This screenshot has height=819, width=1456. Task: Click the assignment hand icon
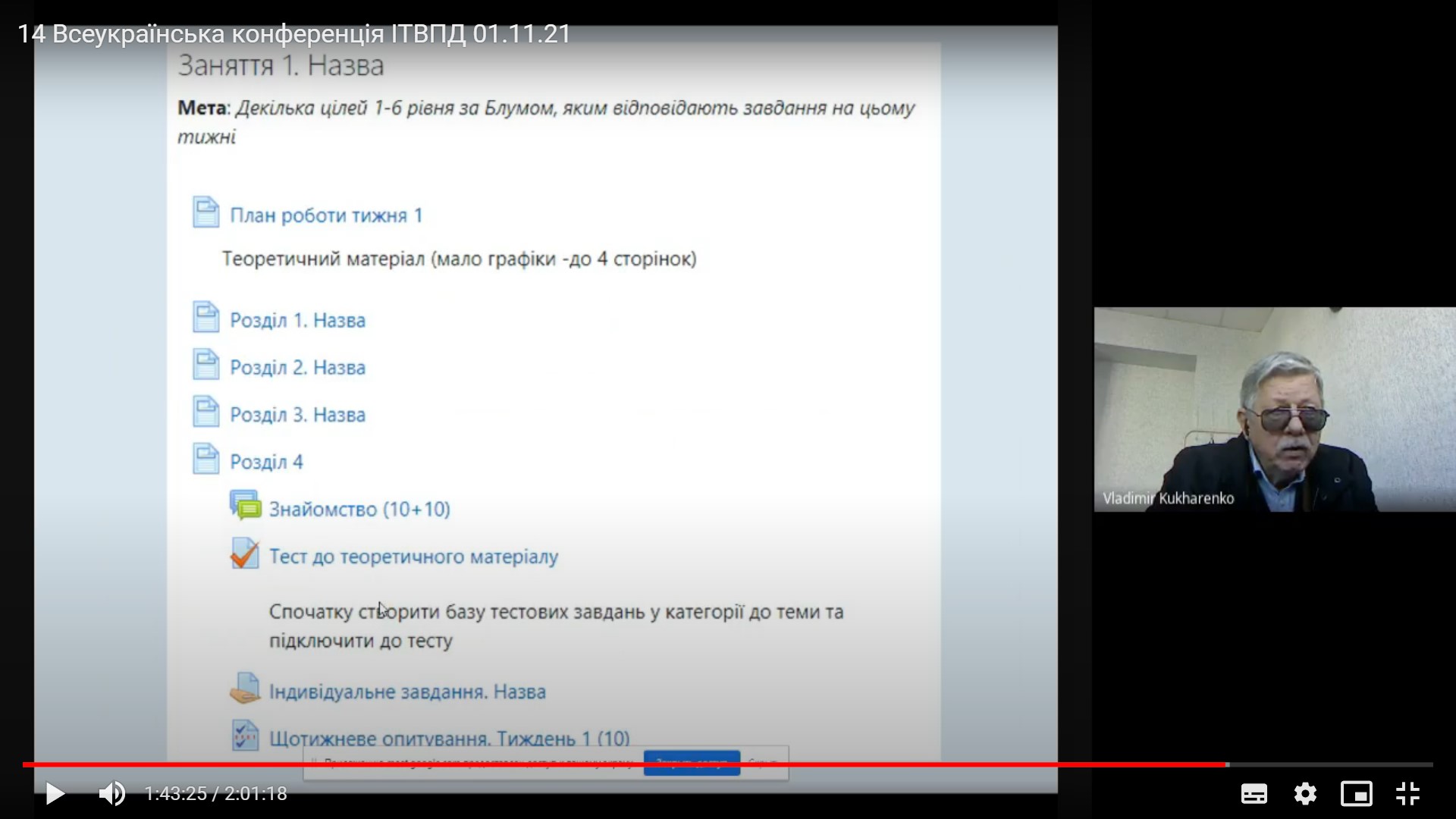point(245,689)
